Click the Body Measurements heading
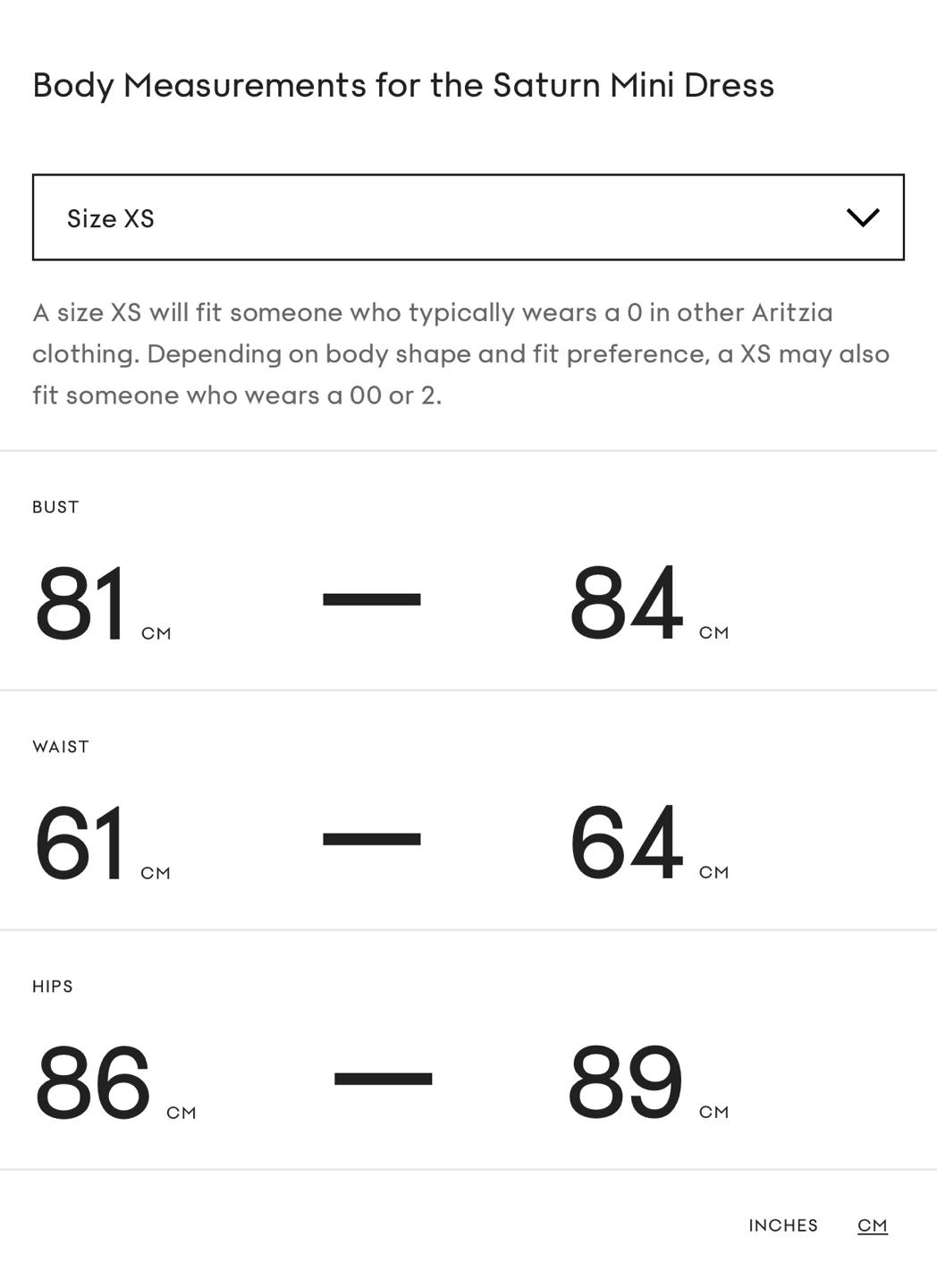This screenshot has width=937, height=1288. pyautogui.click(x=403, y=86)
